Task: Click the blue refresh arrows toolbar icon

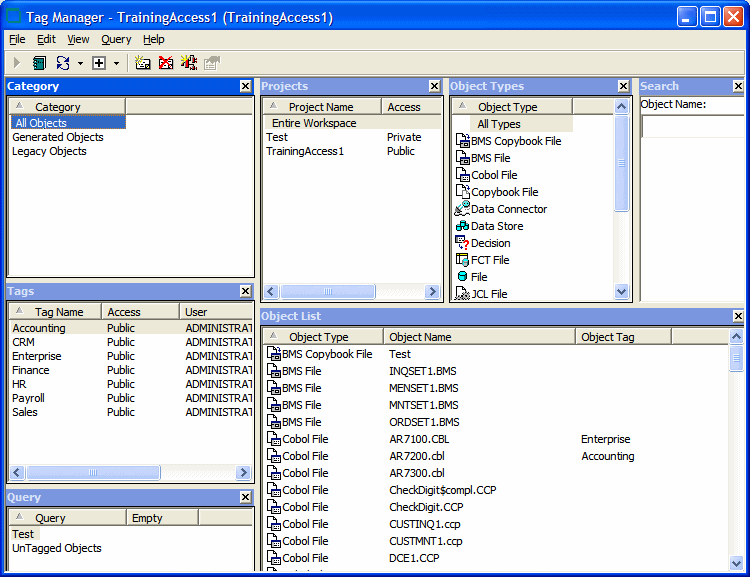Action: (x=63, y=63)
